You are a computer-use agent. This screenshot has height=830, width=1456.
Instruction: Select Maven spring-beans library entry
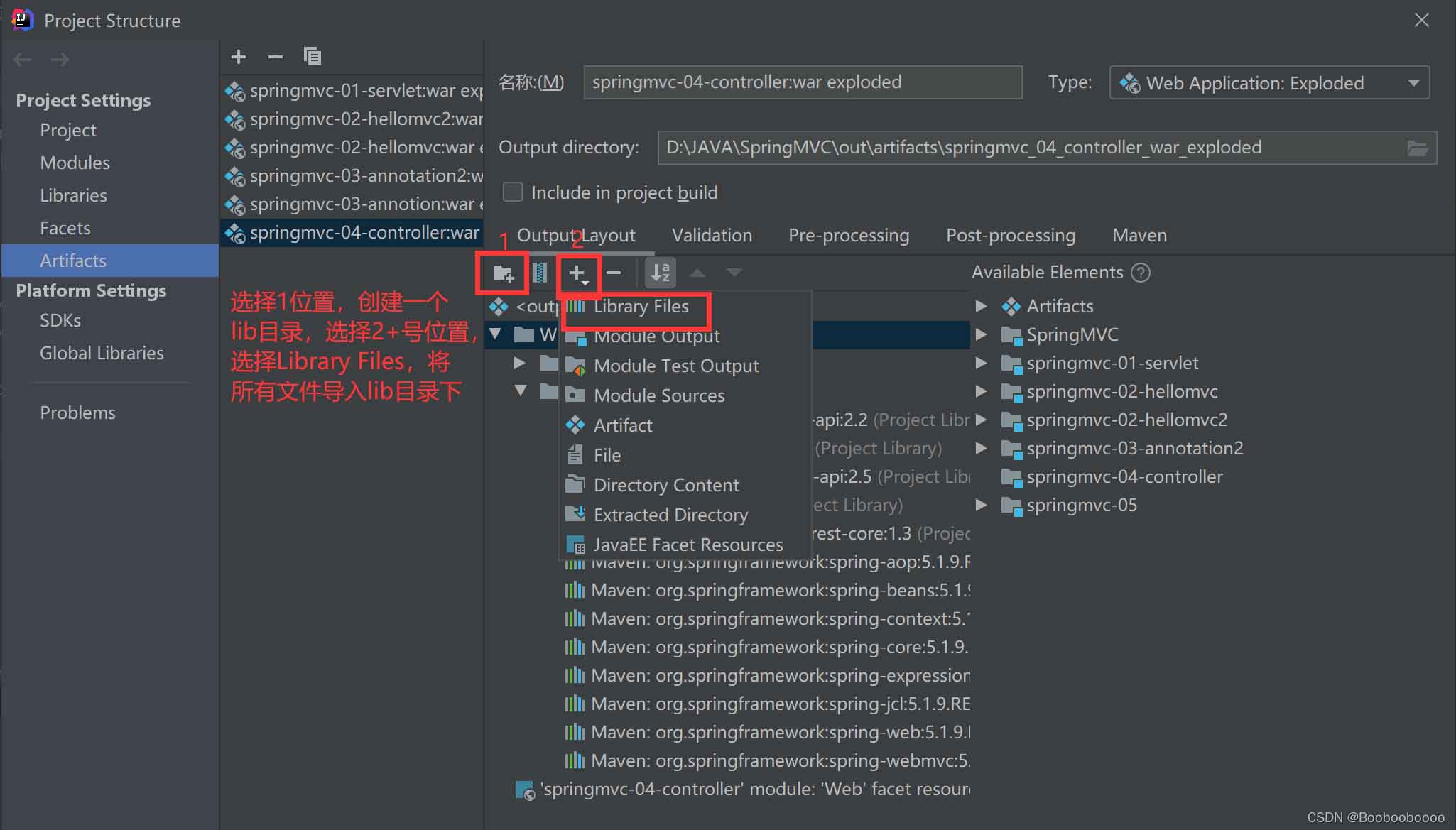(x=767, y=591)
